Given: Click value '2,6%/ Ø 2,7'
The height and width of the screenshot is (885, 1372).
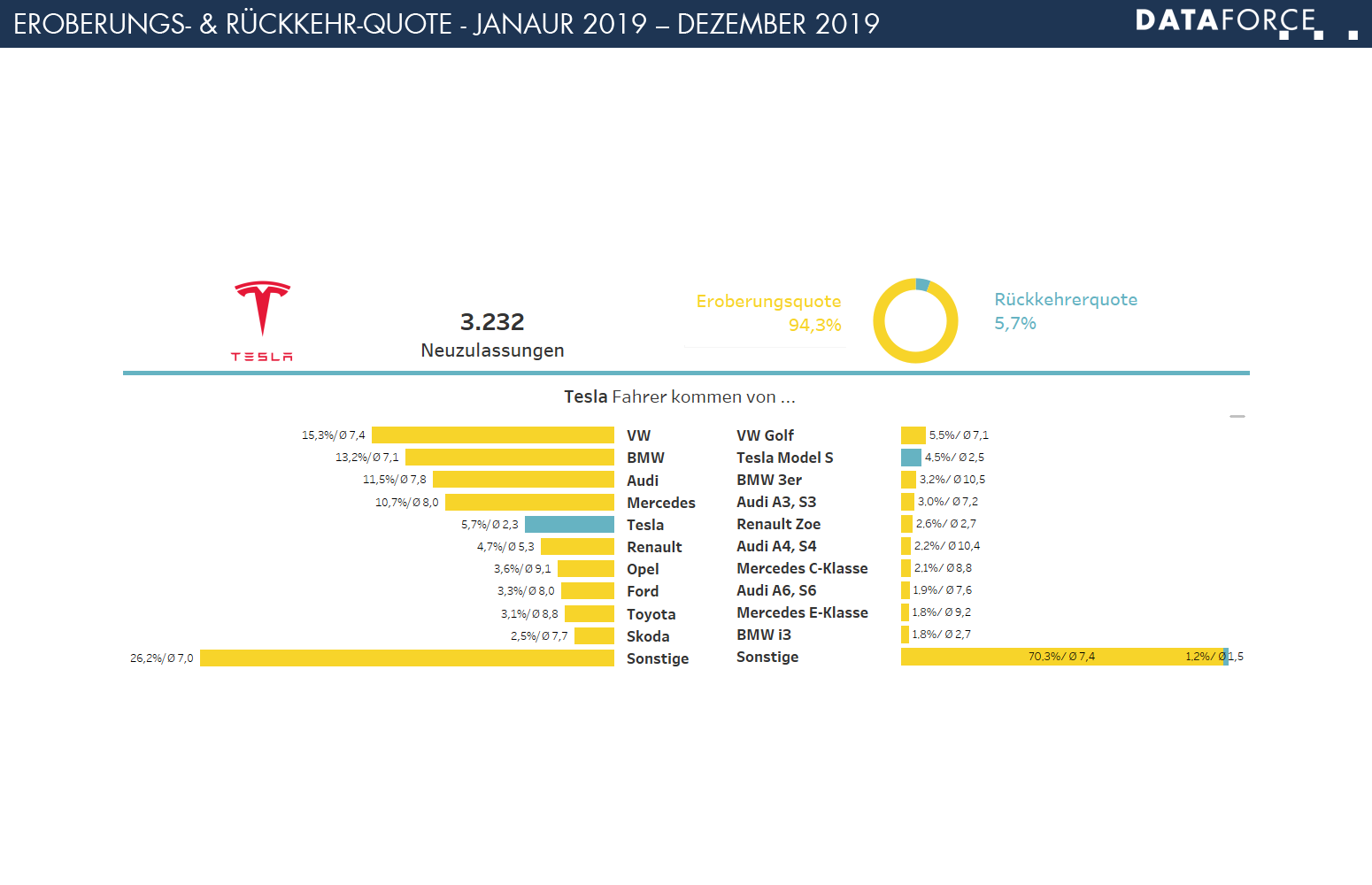Looking at the screenshot, I should [946, 524].
